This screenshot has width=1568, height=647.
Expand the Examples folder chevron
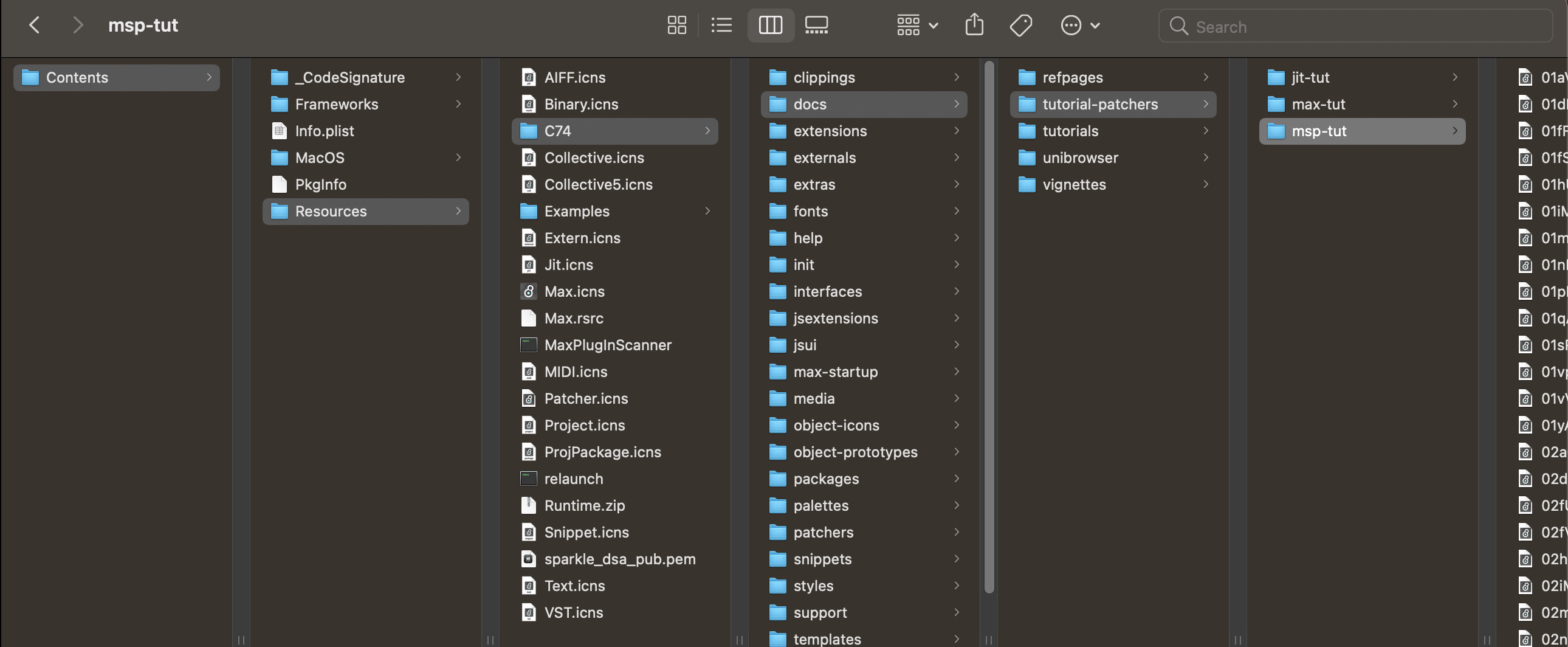[x=707, y=212]
